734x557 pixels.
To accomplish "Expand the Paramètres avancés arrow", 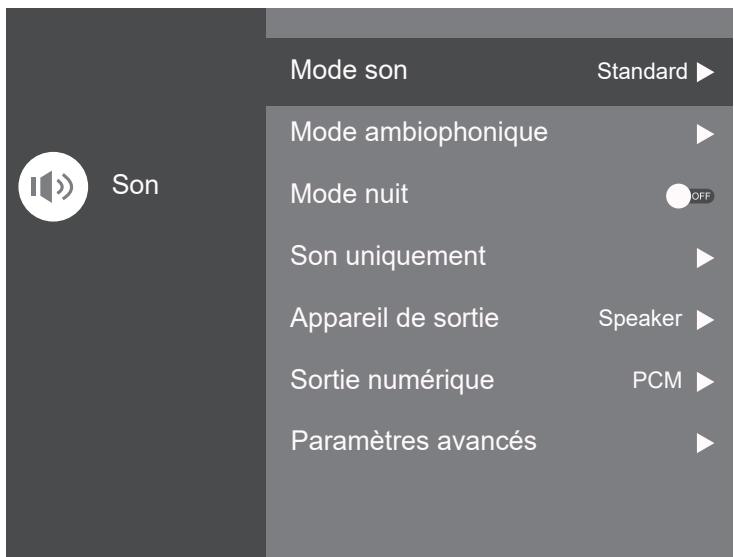I will 705,442.
